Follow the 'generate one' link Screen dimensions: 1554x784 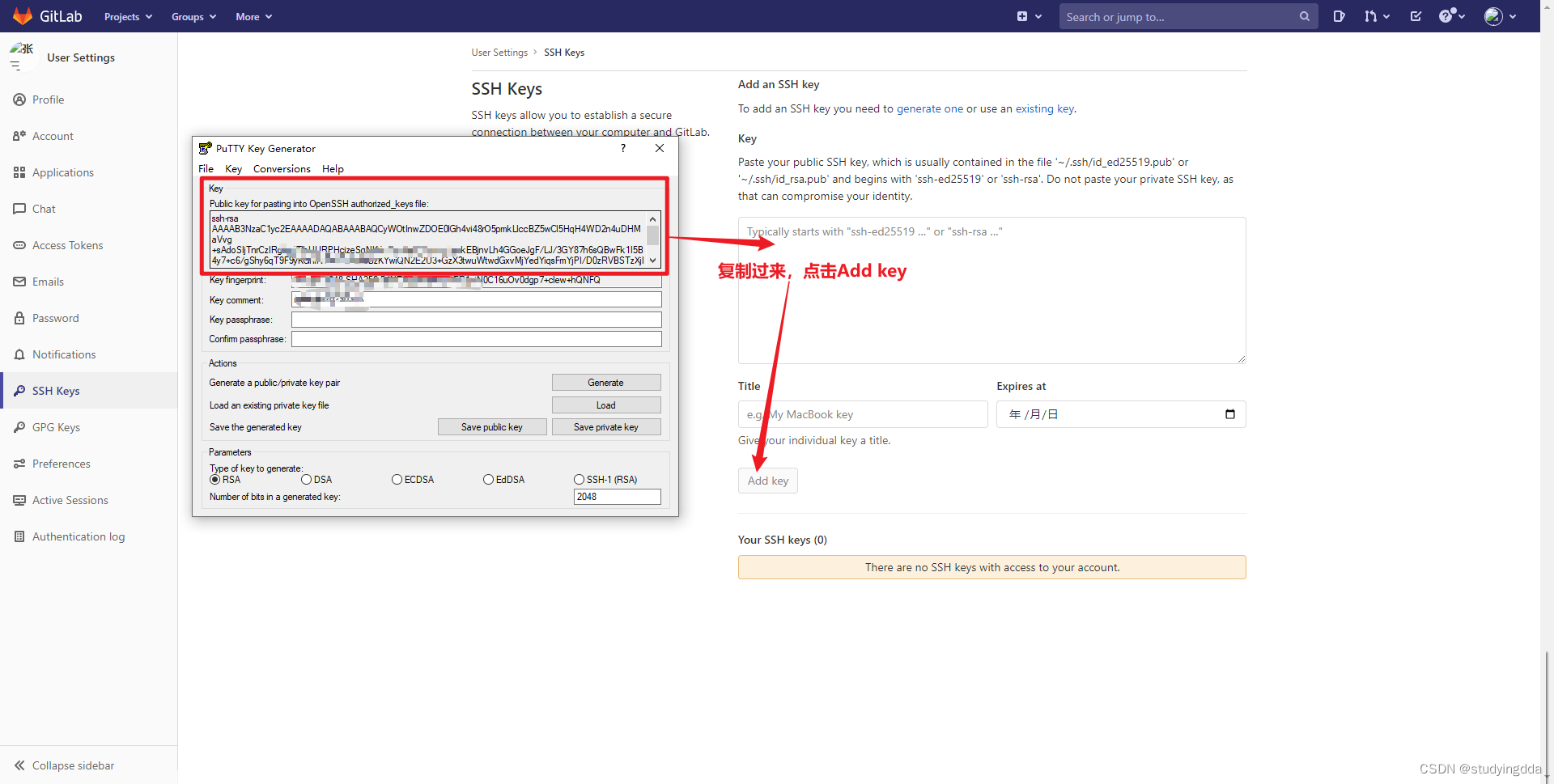coord(930,108)
